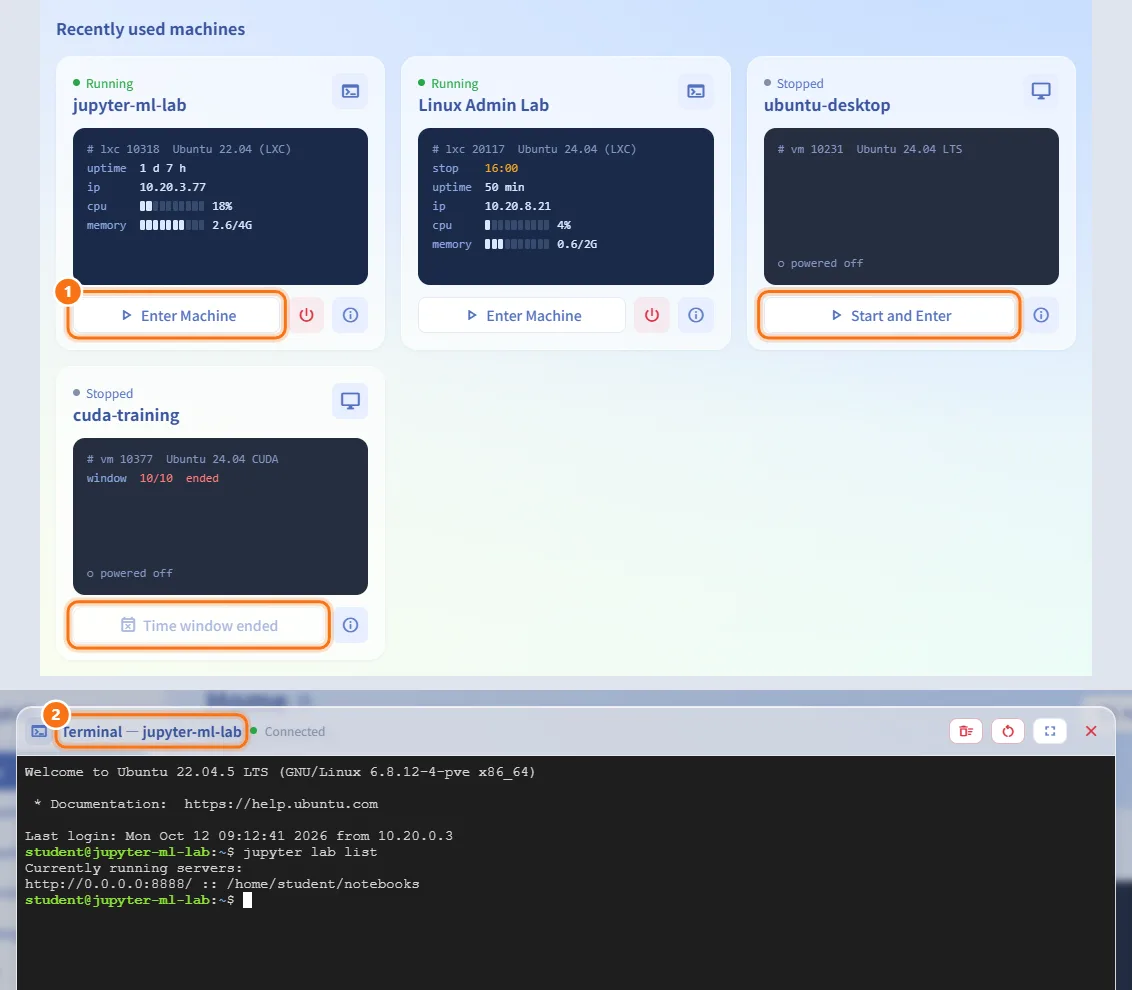This screenshot has width=1132, height=990.
Task: Click the "2.6/4G" memory reading
Action: coord(232,225)
